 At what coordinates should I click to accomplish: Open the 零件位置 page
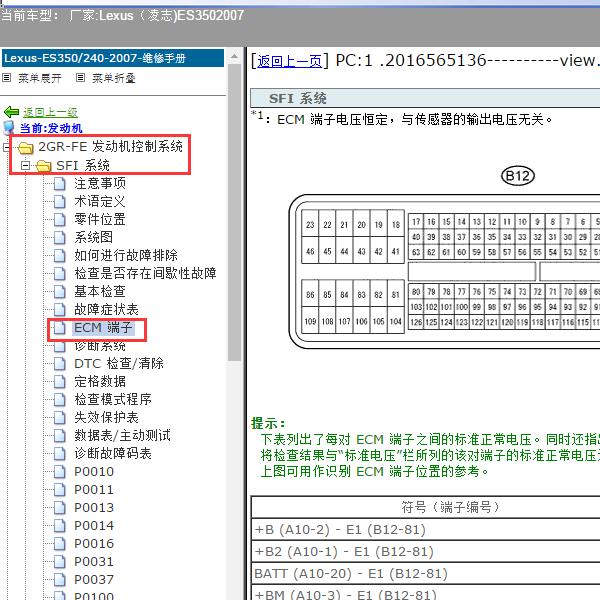100,219
